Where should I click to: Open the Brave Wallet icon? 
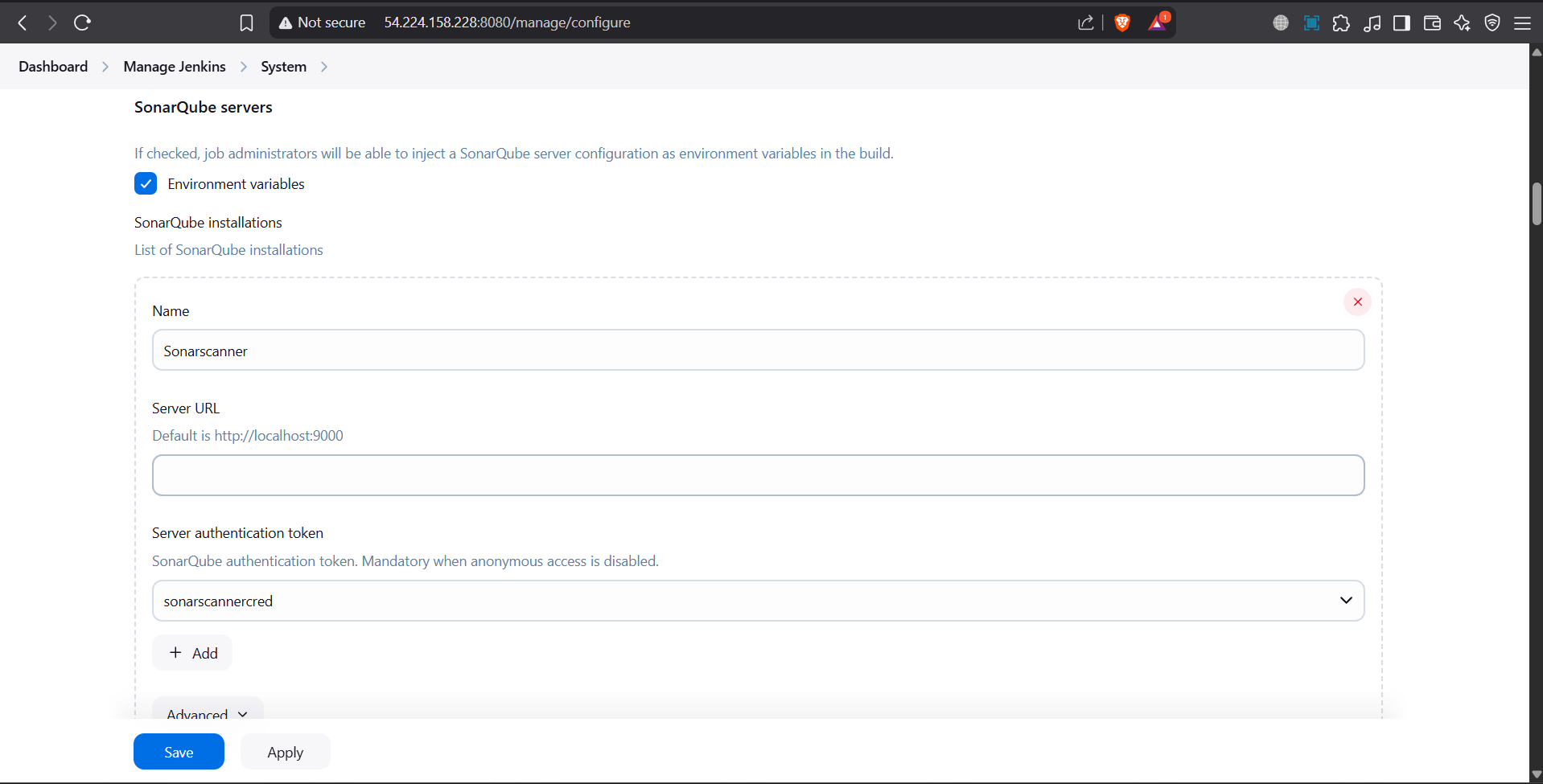click(x=1432, y=23)
